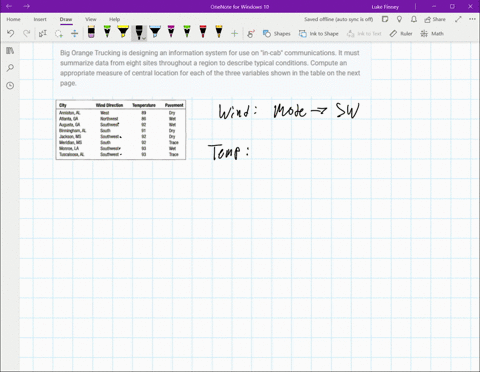The width and height of the screenshot is (480, 372).
Task: Click 'Saved offline (auto sync is off)' status
Action: point(338,19)
